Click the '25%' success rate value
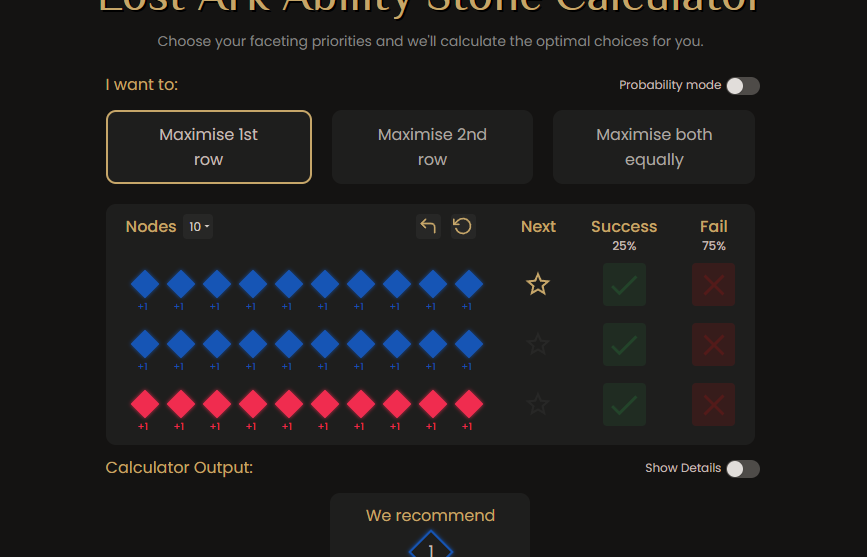The width and height of the screenshot is (867, 557). 624,246
